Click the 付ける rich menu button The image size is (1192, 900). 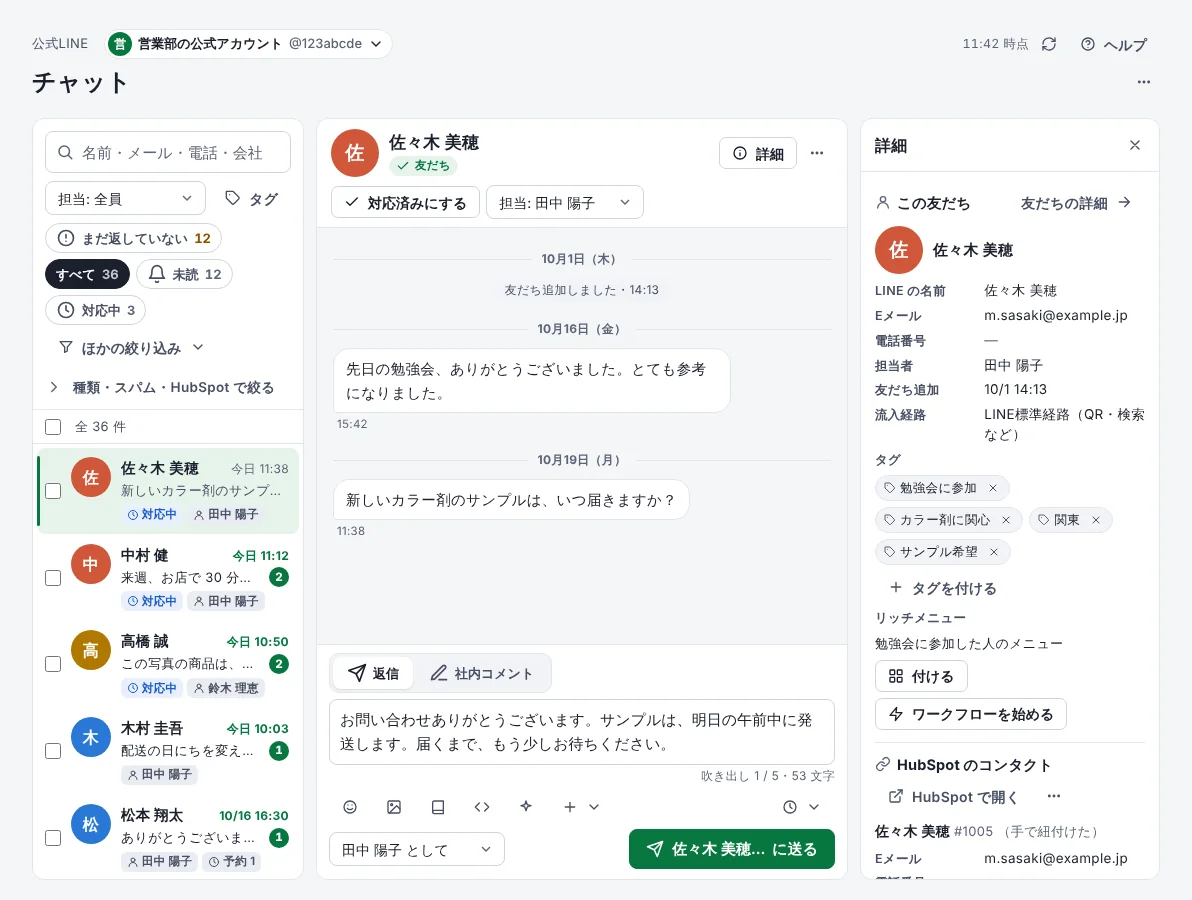[921, 677]
